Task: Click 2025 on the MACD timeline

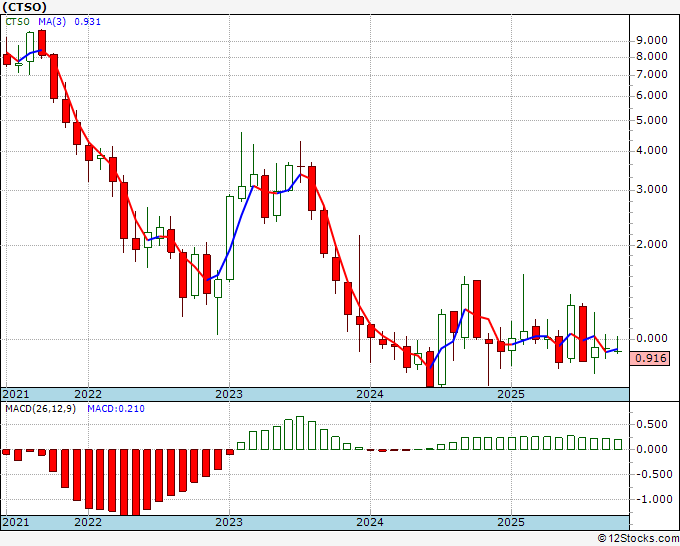Action: tap(511, 522)
